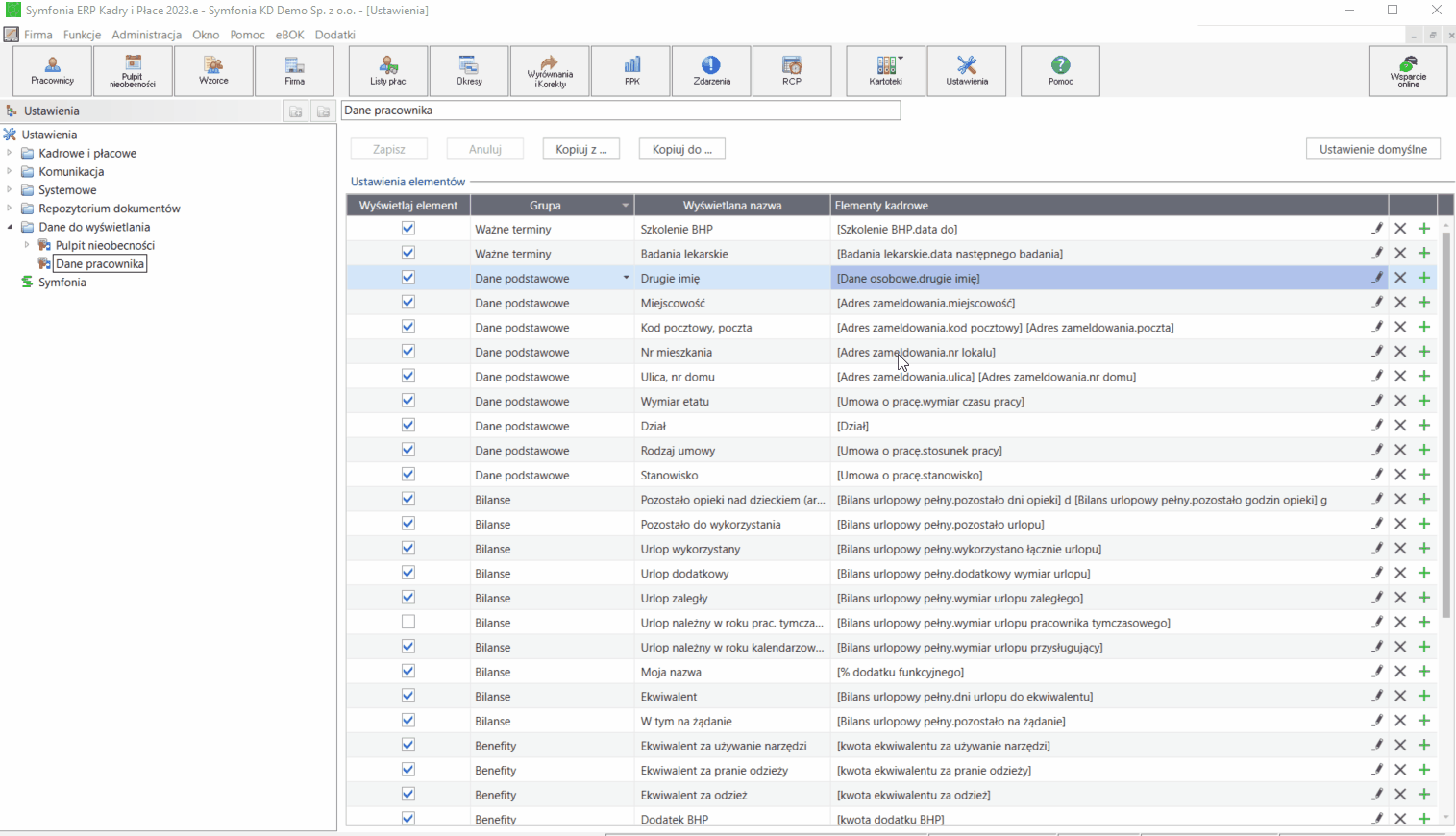Open the Pomoc toolbar button
1456x836 pixels.
(x=1060, y=71)
